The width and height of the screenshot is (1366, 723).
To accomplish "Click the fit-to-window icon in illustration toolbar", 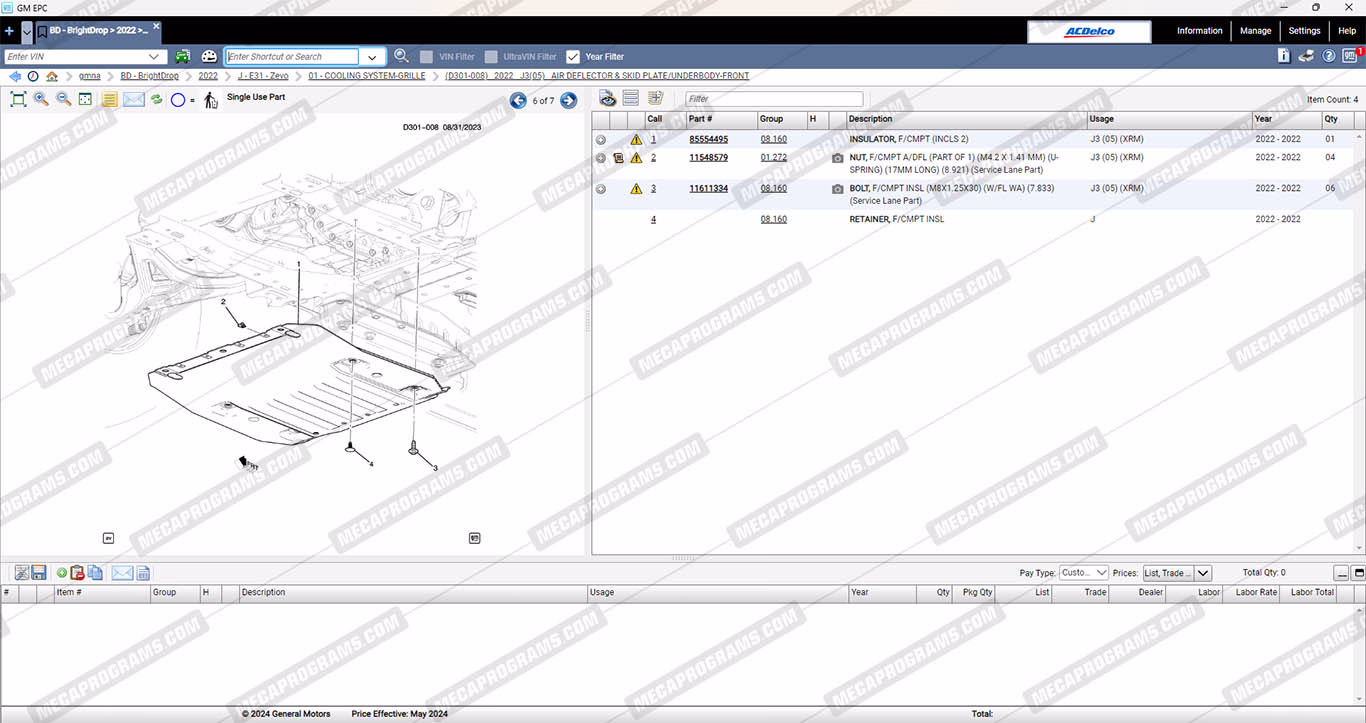I will [x=18, y=99].
